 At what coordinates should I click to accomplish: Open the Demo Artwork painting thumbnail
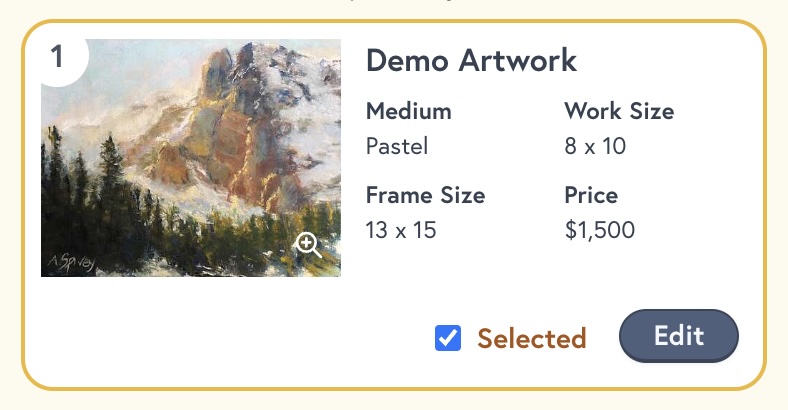click(191, 158)
